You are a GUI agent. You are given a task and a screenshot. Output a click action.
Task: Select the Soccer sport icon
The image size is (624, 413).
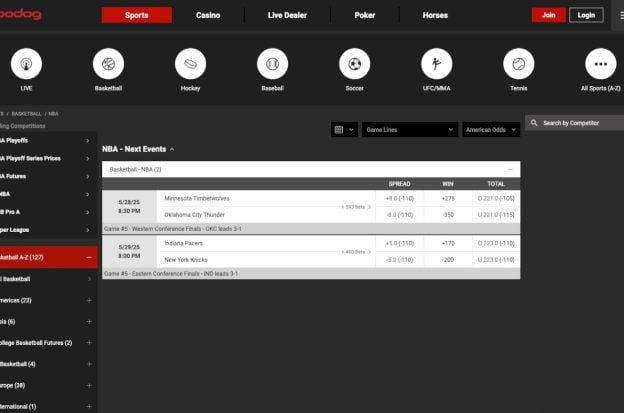(x=354, y=65)
